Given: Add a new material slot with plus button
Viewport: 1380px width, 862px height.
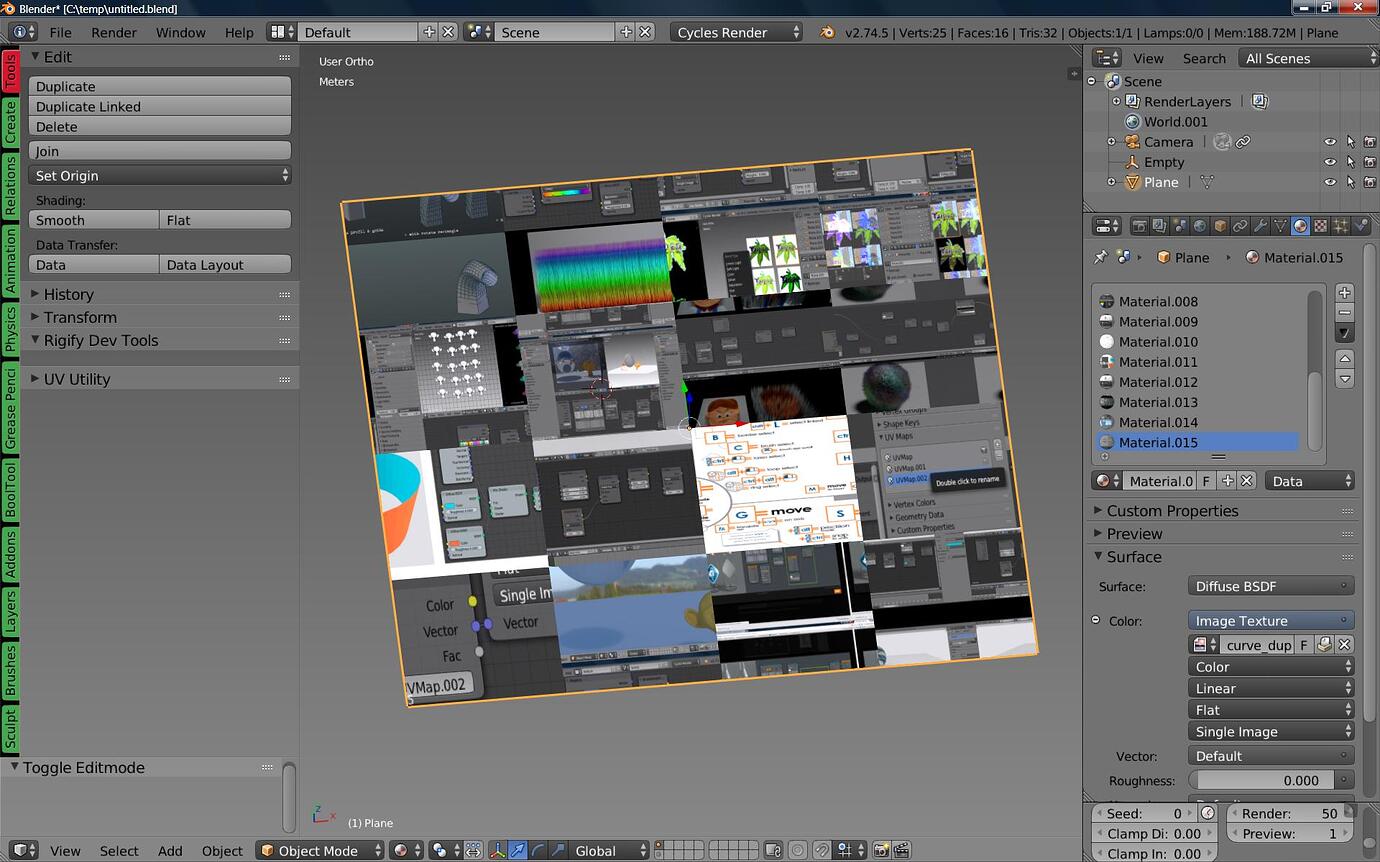Looking at the screenshot, I should tap(1345, 293).
